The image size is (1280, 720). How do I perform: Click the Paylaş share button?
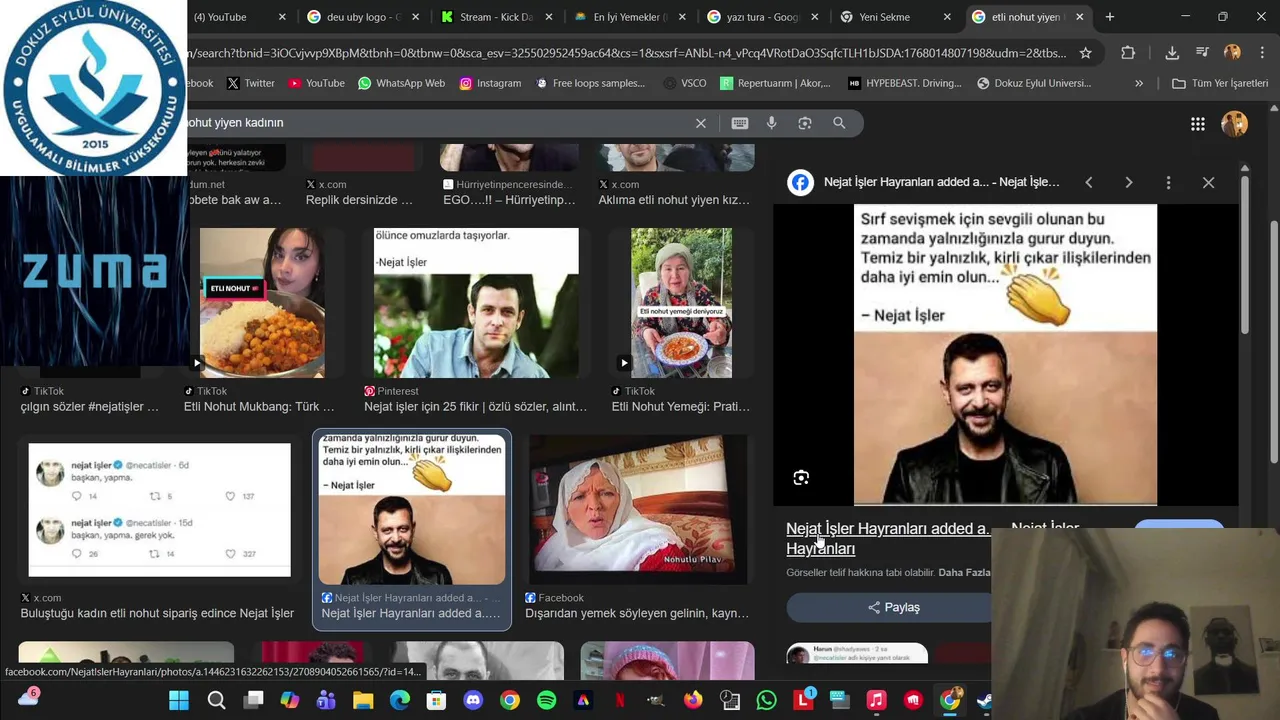pyautogui.click(x=894, y=607)
